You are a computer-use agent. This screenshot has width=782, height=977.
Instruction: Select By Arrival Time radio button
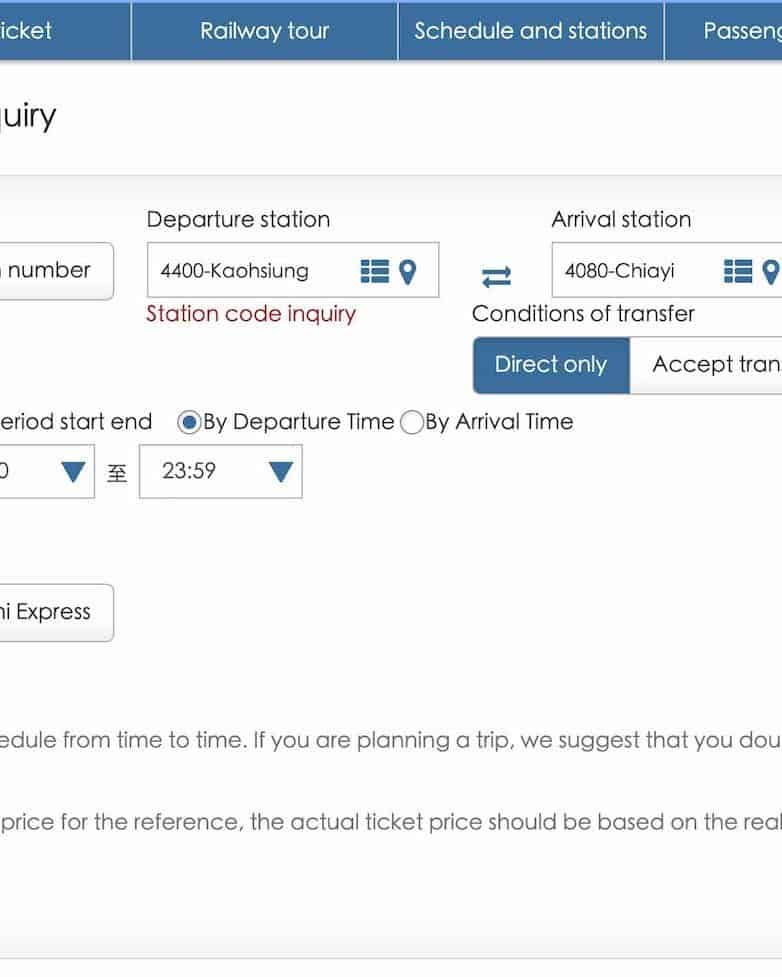(411, 422)
